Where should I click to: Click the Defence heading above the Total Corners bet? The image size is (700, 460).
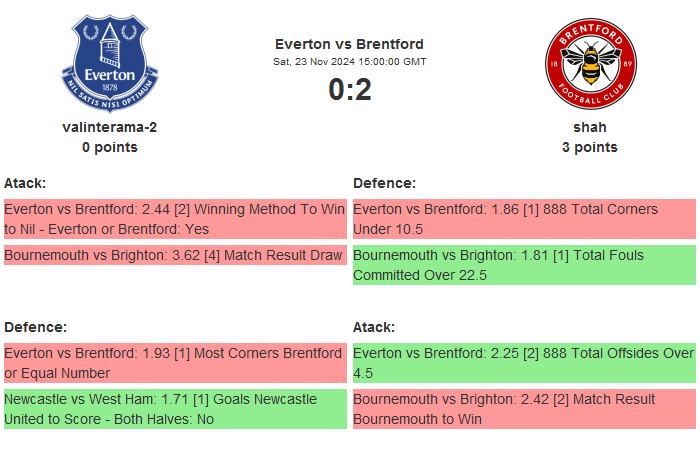point(384,183)
